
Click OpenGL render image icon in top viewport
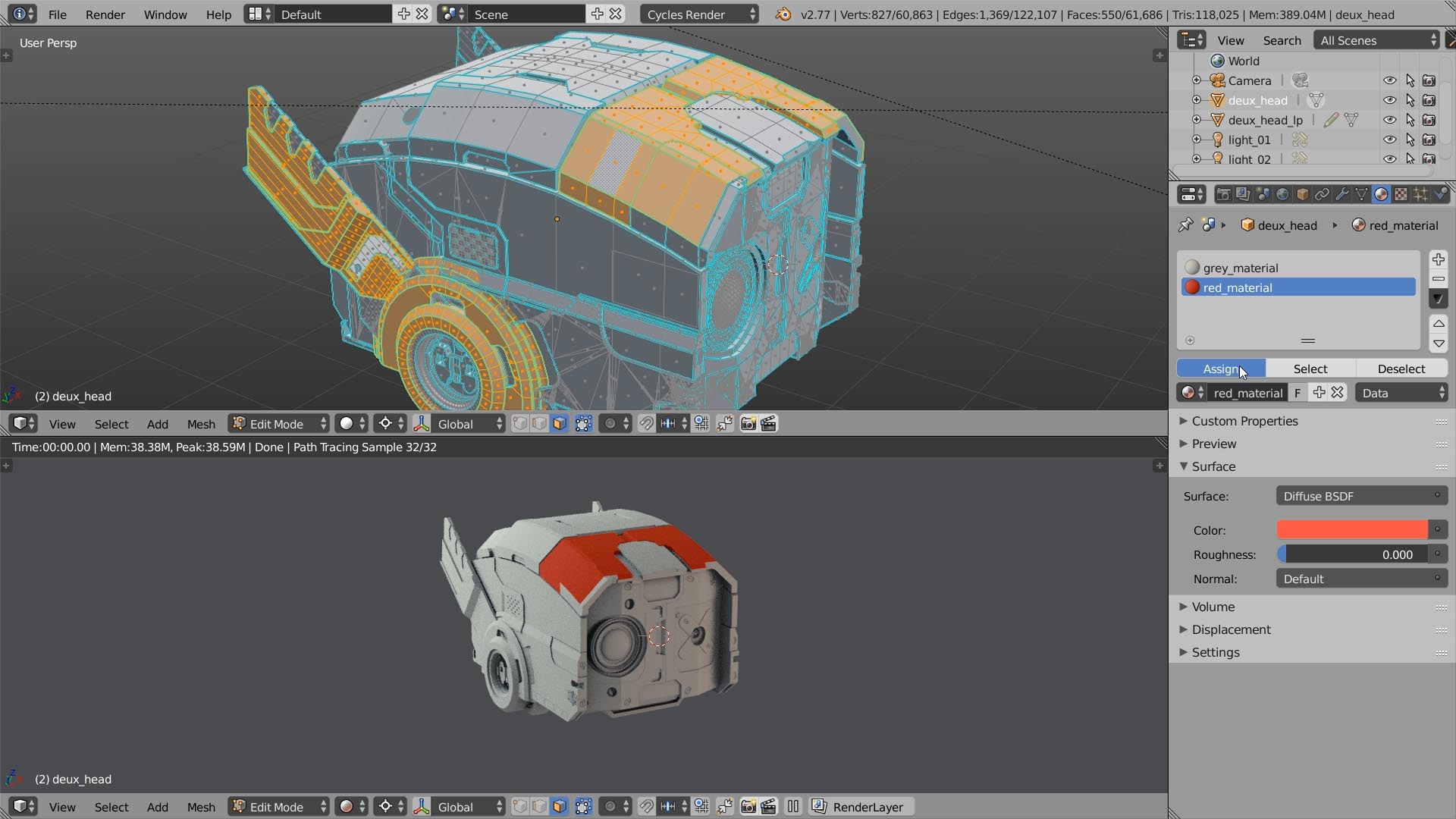(x=748, y=424)
